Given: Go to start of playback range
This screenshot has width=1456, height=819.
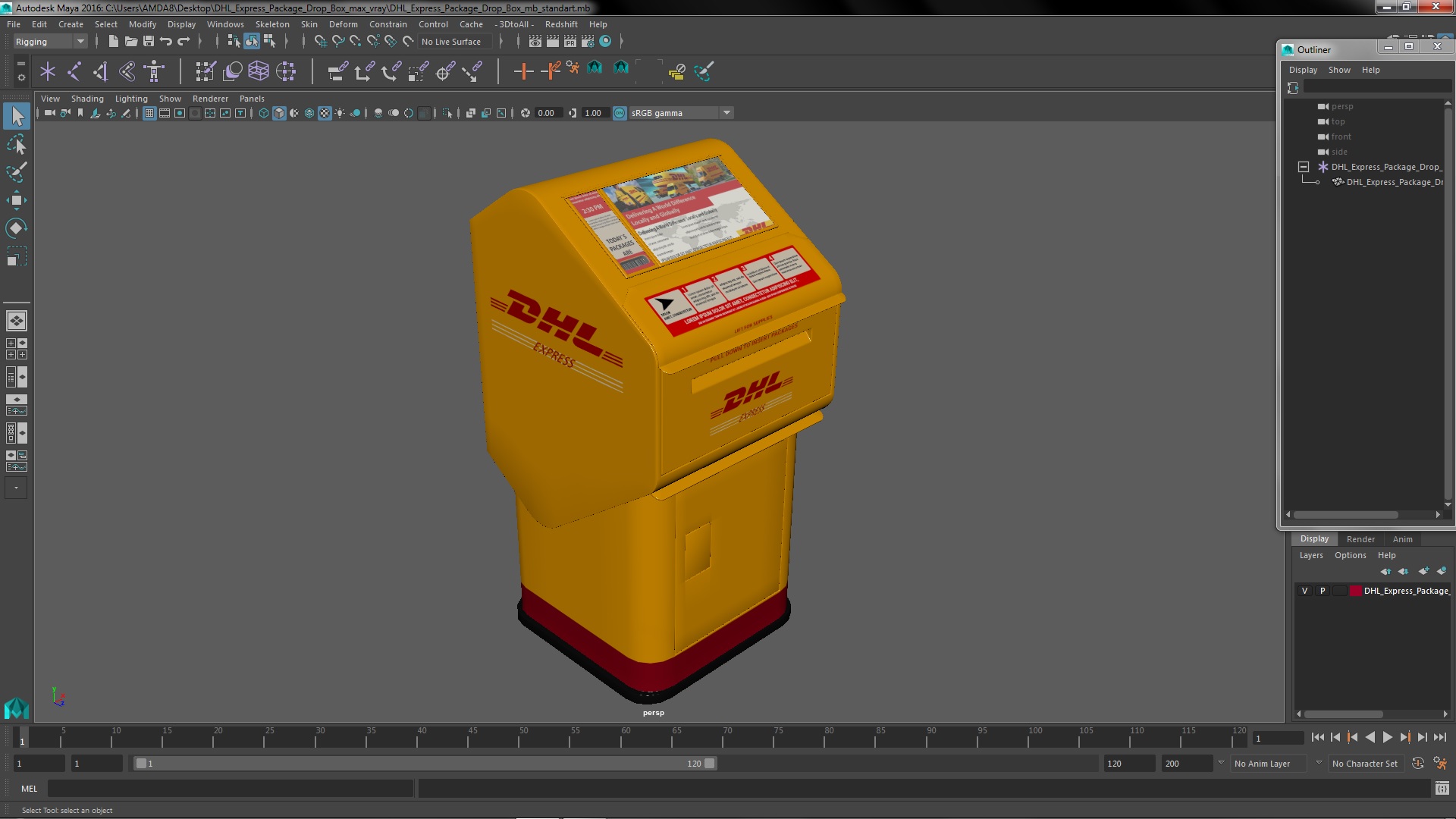Looking at the screenshot, I should [x=1317, y=737].
